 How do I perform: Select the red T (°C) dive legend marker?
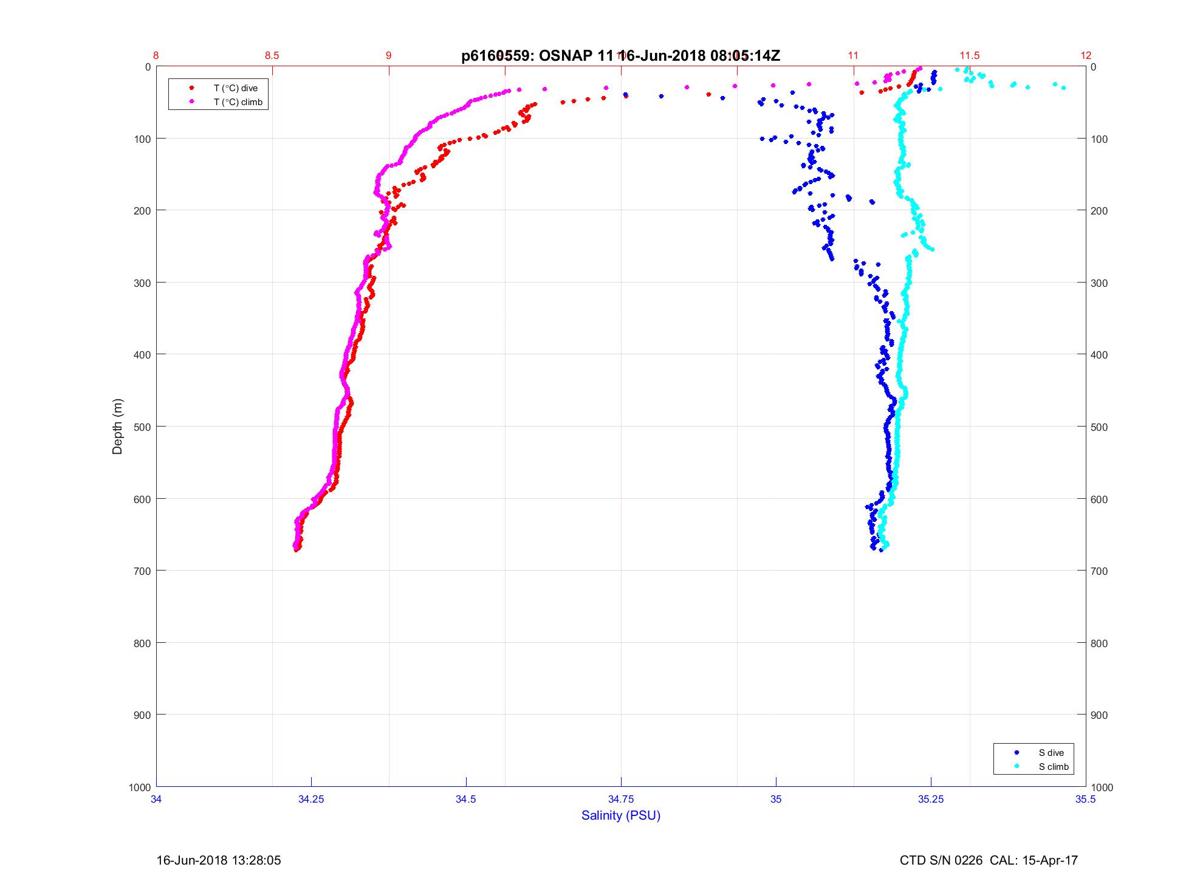[x=191, y=88]
